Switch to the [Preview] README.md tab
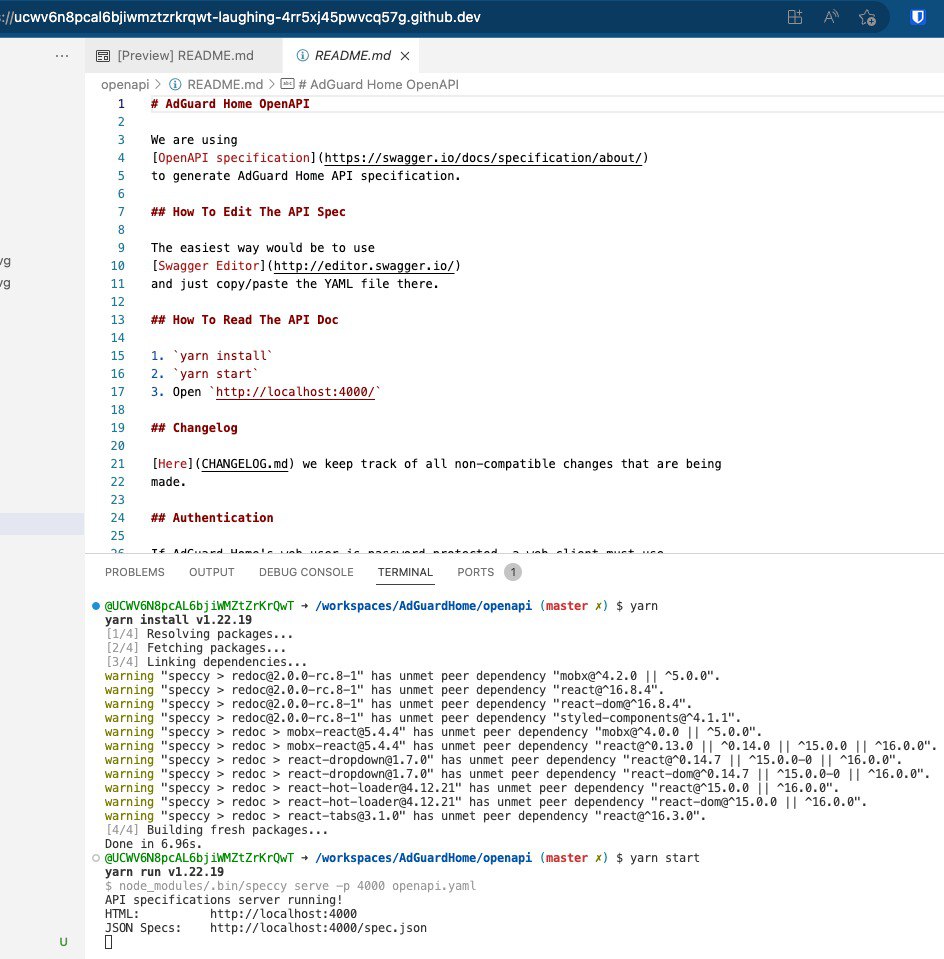Viewport: 944px width, 959px height. point(185,56)
